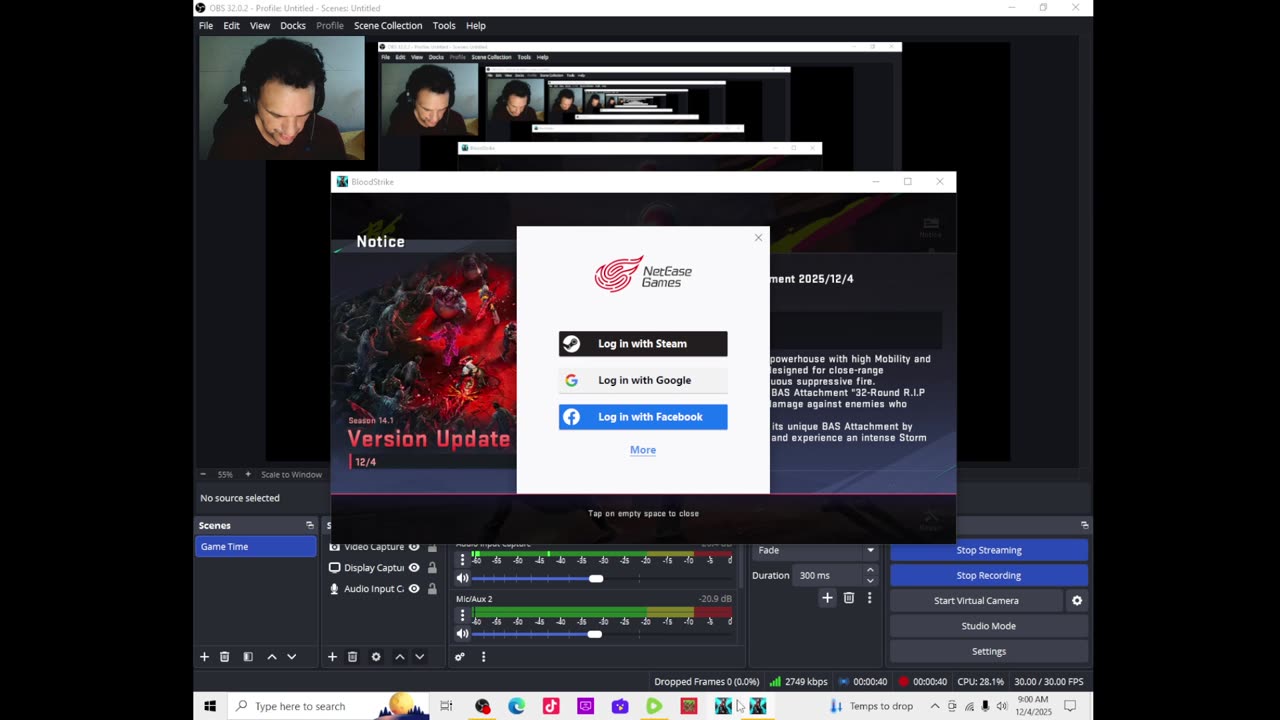This screenshot has height=720, width=1280.
Task: Click the Facebook logo on login button
Action: 571,417
